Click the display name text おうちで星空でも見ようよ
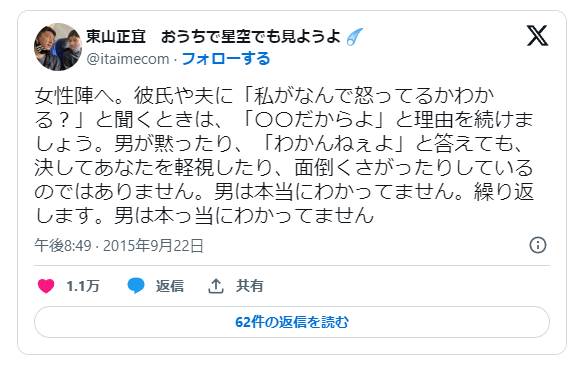The image size is (573, 371). tap(251, 37)
